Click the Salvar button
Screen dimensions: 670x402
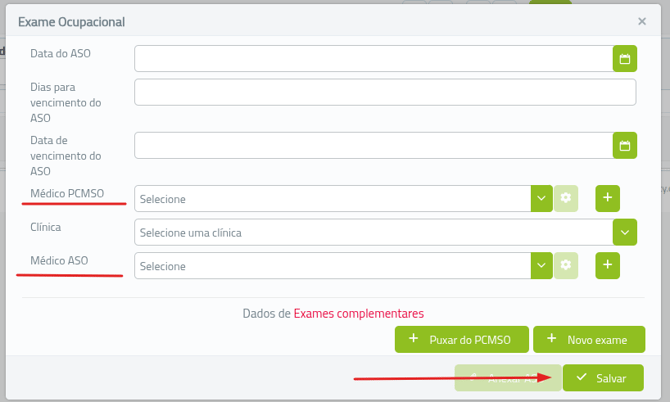(x=602, y=378)
